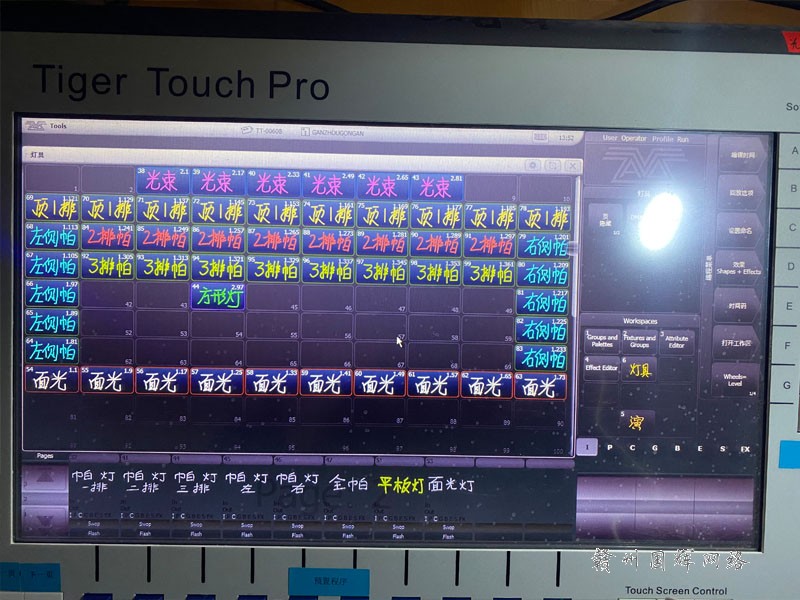Open workspace 6 labeled 灯具
Viewport: 800px width, 600px height.
coord(639,369)
